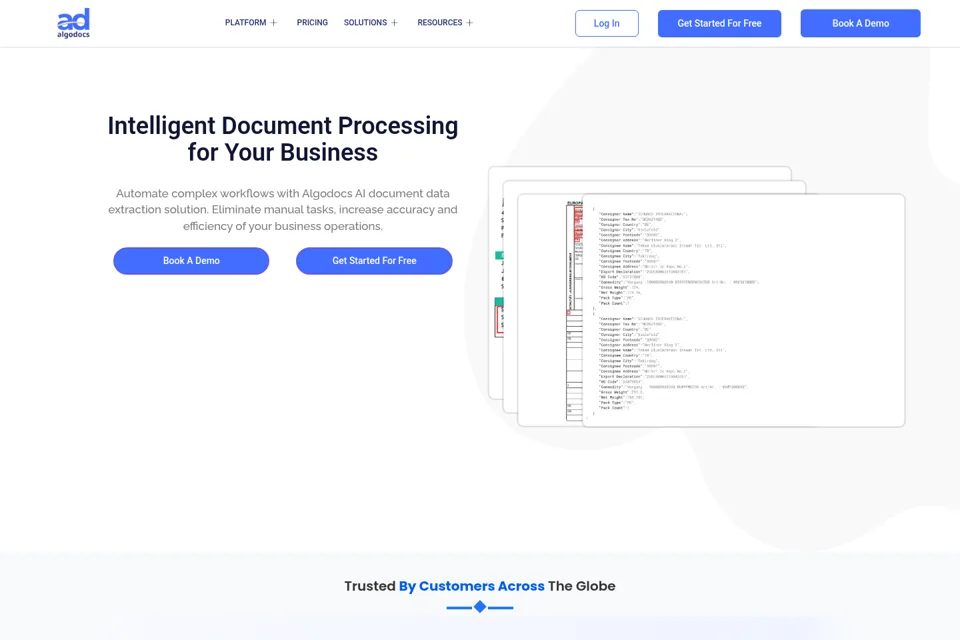Click the Intelligent Document Processing headline
The width and height of the screenshot is (960, 640).
pyautogui.click(x=283, y=139)
